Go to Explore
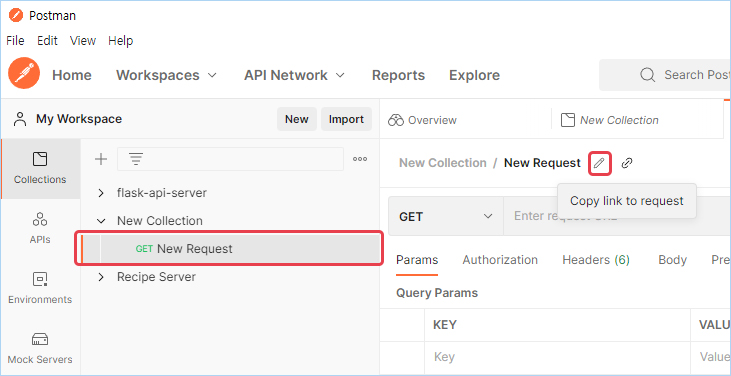This screenshot has height=376, width=731. [474, 75]
